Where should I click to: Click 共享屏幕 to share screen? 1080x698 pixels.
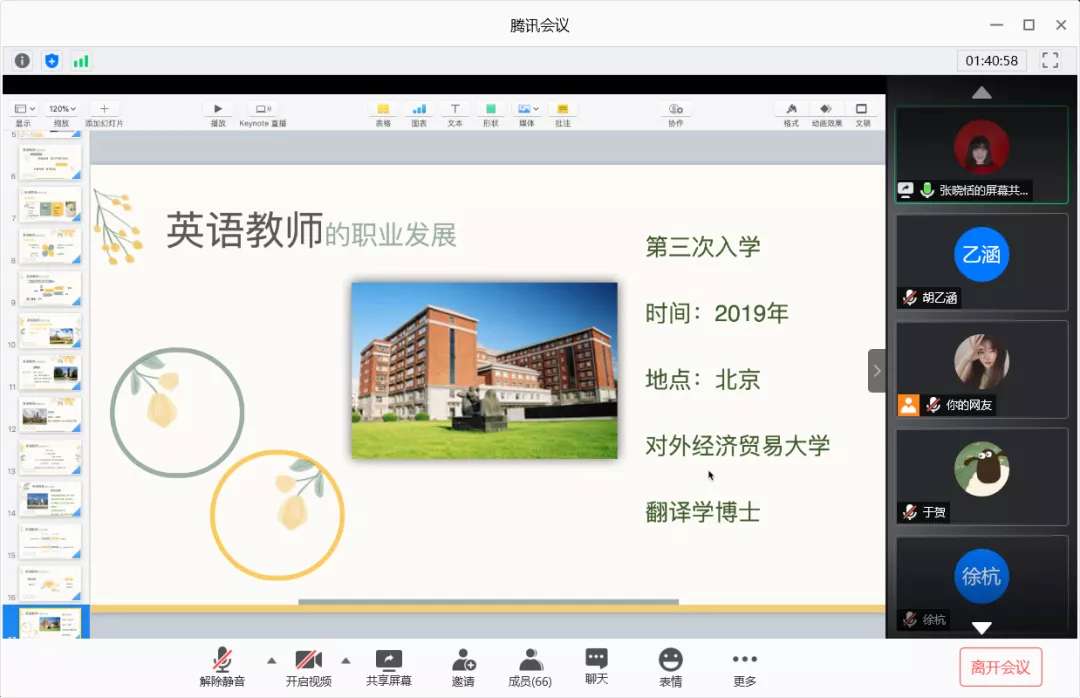(x=388, y=667)
